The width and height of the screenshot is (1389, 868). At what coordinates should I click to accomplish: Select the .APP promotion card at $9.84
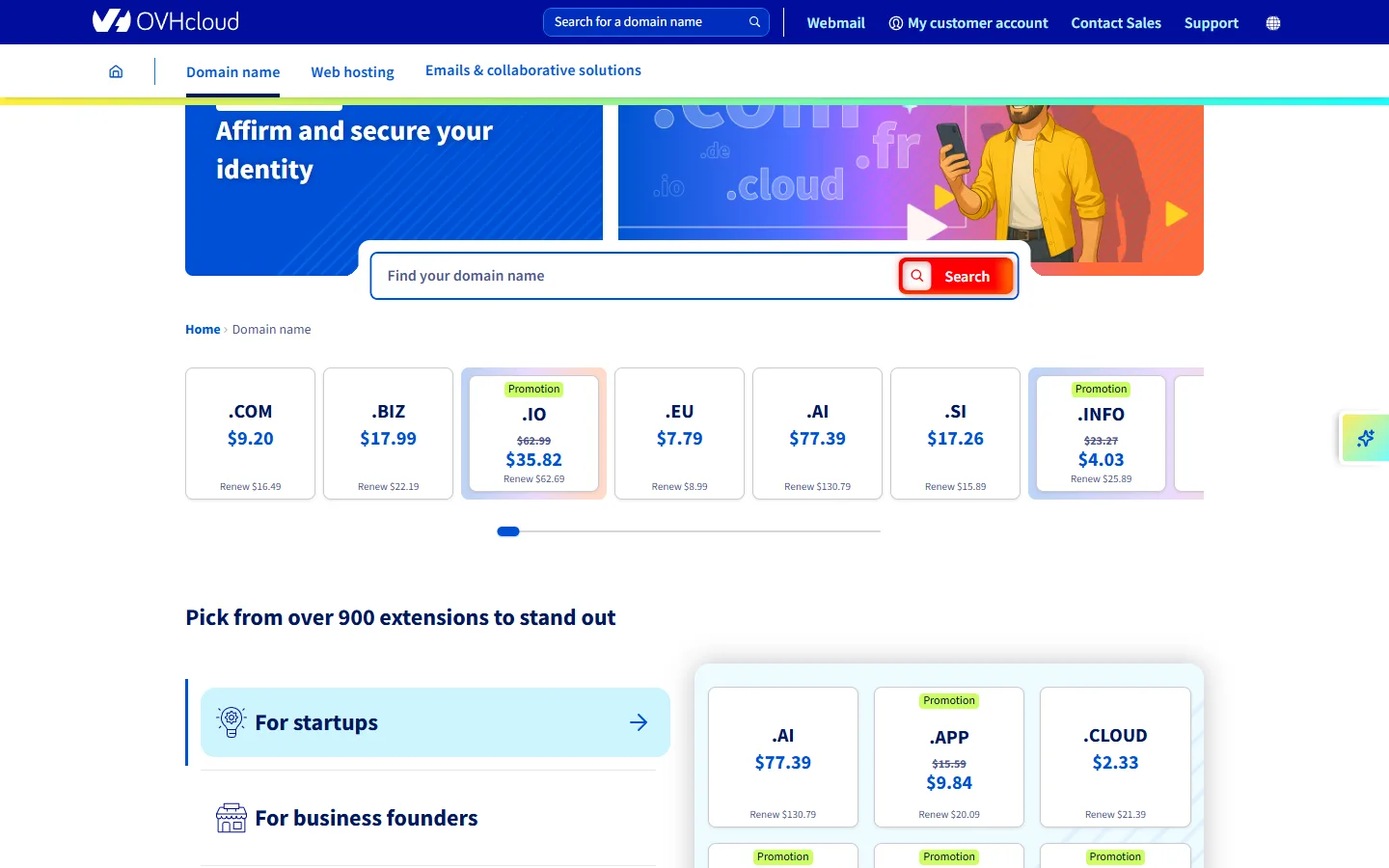pos(949,757)
